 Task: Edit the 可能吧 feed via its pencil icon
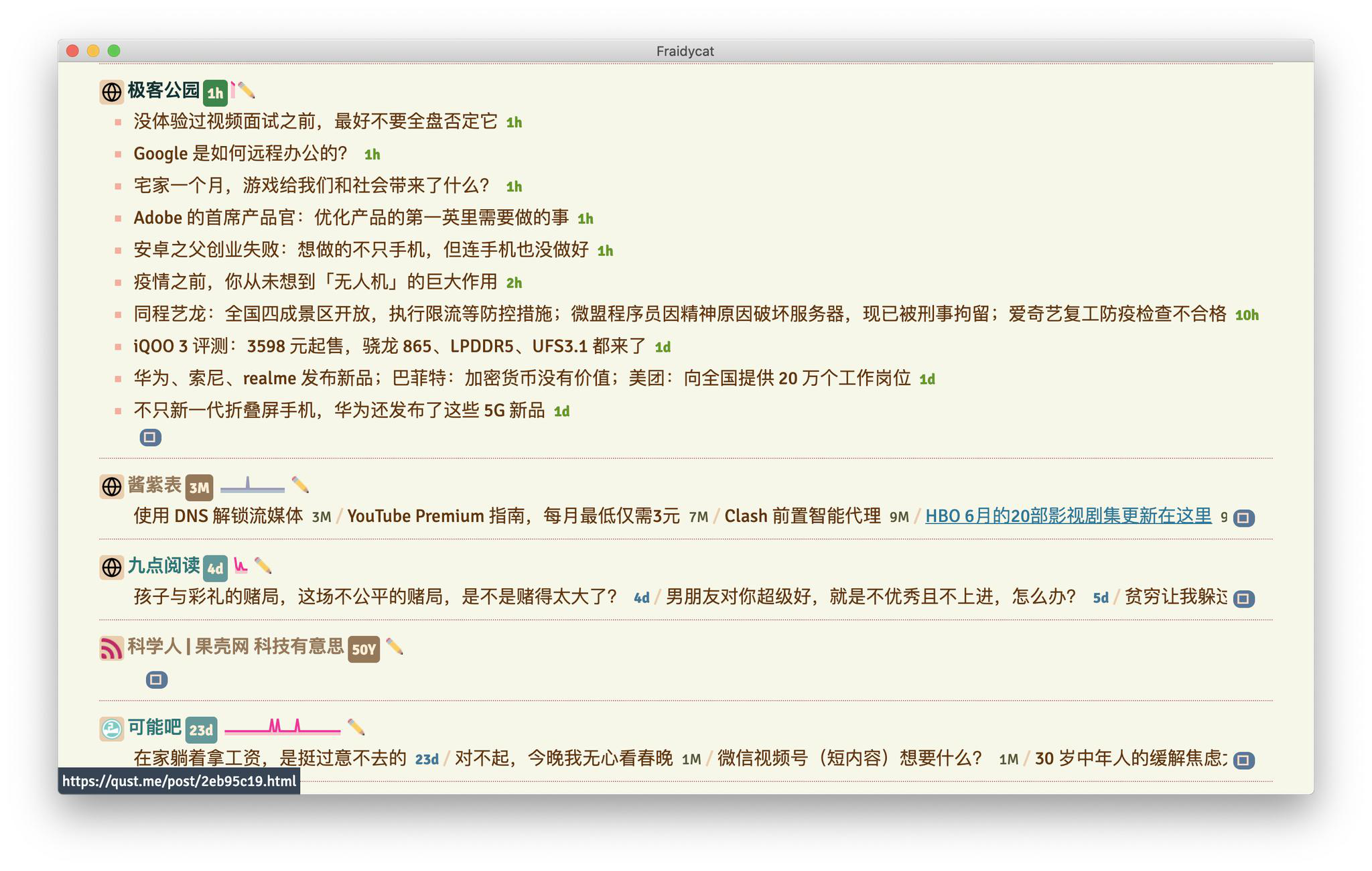356,727
